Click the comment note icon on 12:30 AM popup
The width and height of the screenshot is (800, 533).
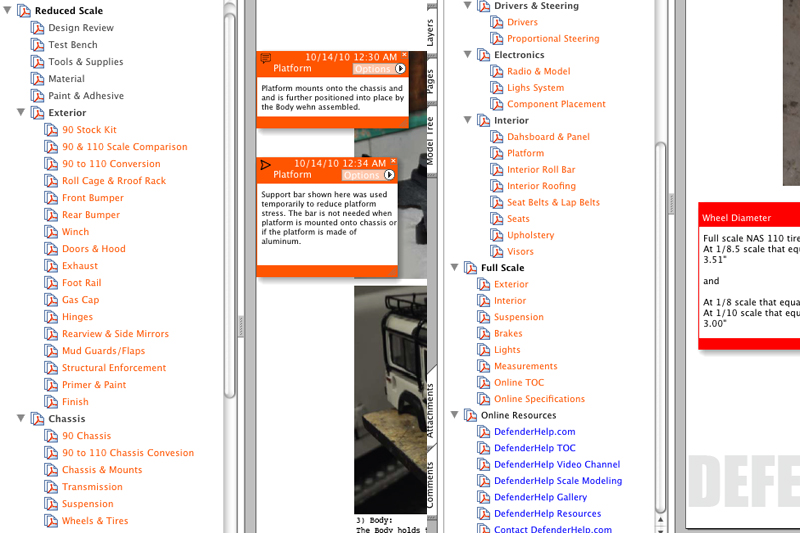[265, 58]
